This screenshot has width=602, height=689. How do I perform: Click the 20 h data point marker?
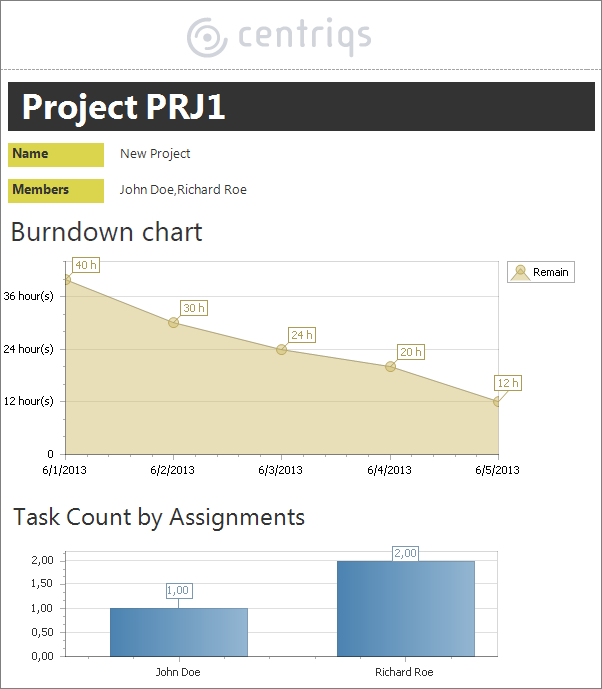(390, 367)
